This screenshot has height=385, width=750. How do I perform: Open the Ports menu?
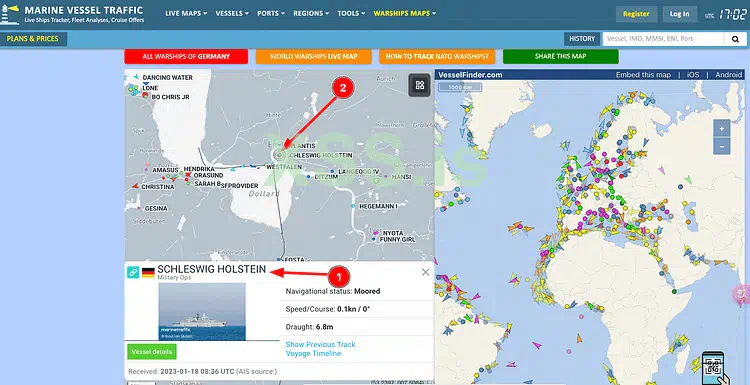pyautogui.click(x=271, y=13)
